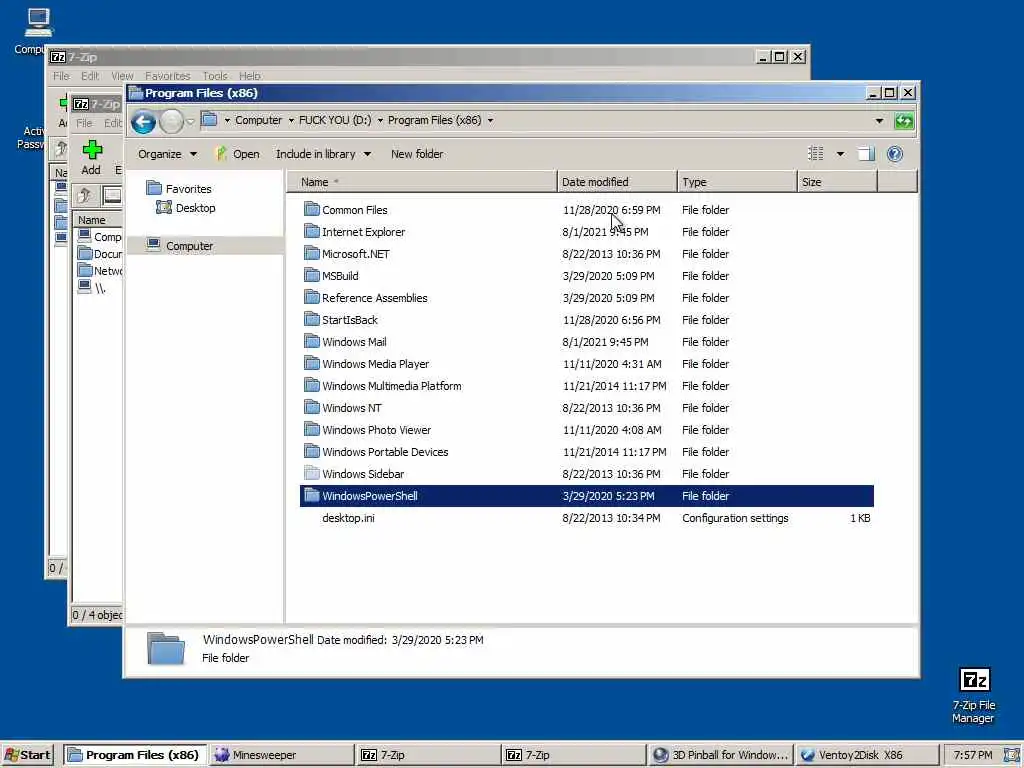Click the WindowsPowerShell folder name
This screenshot has width=1024, height=768.
click(x=370, y=496)
